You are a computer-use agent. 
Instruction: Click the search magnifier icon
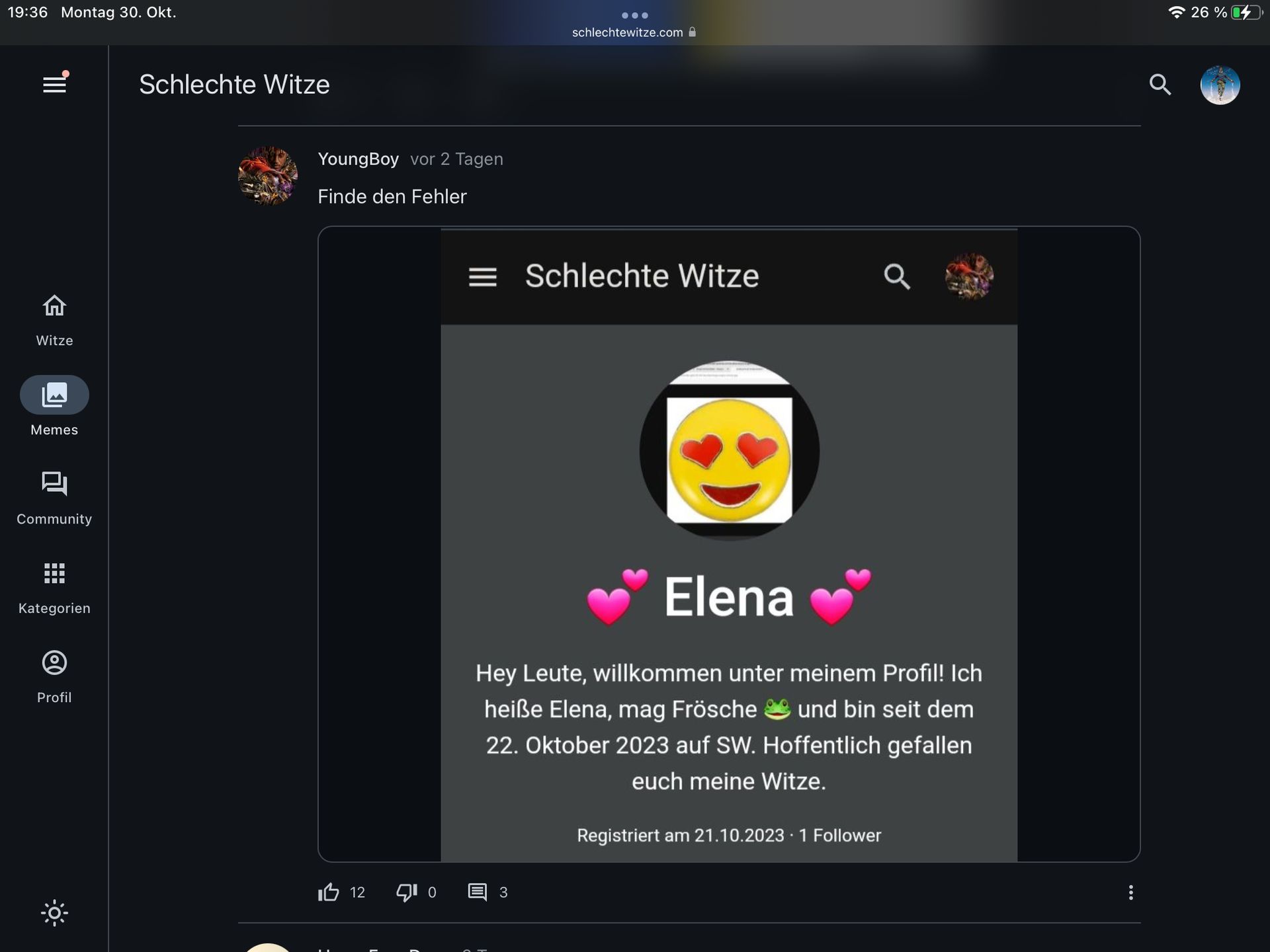pos(1160,85)
